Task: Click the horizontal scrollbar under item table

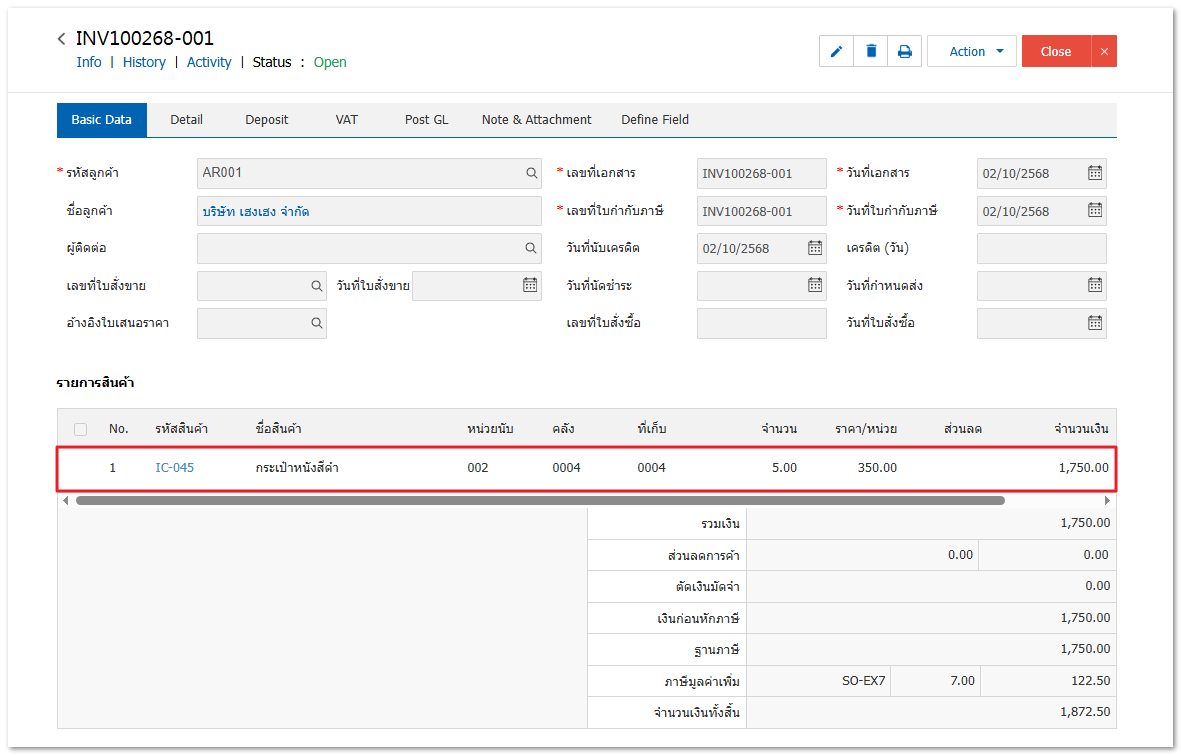Action: click(540, 500)
